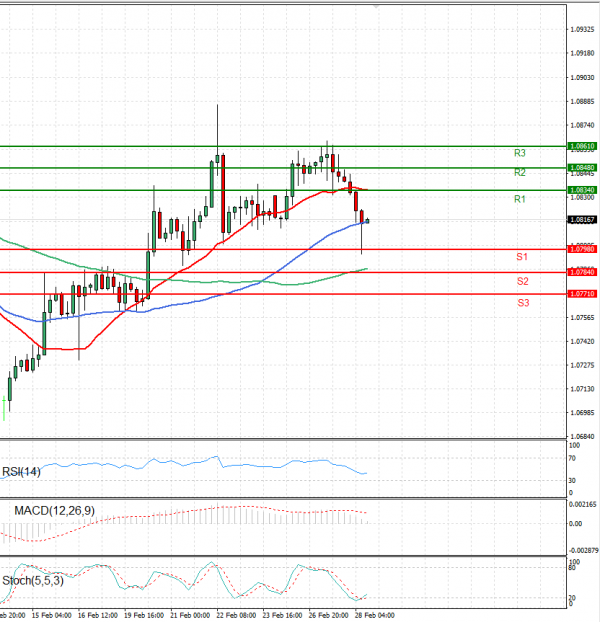This screenshot has width=600, height=622.
Task: Click the 70 level on RSI scale
Action: click(x=572, y=459)
